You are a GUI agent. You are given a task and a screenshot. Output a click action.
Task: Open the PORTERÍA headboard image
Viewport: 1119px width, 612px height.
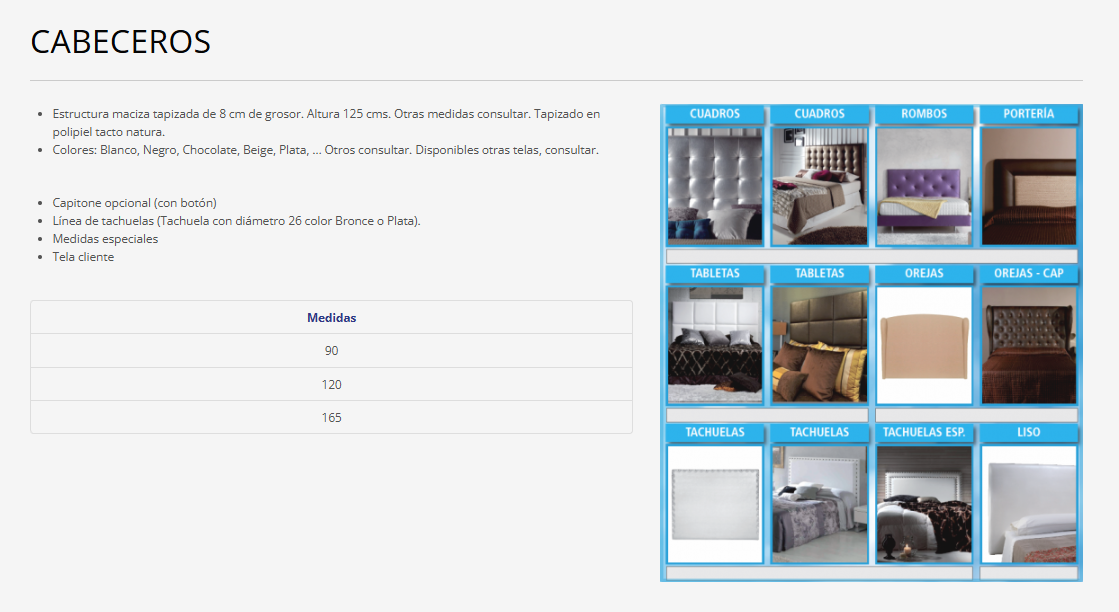pyautogui.click(x=1029, y=187)
